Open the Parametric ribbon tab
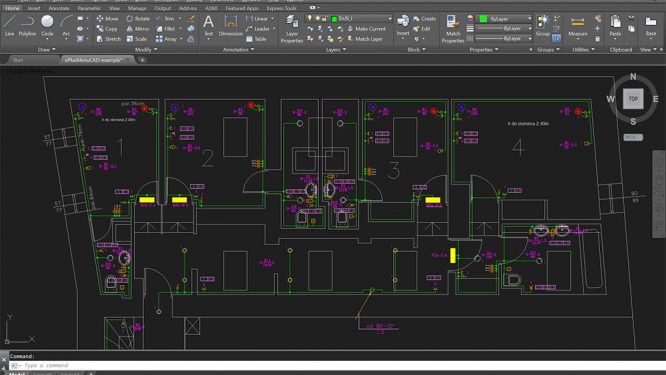 pyautogui.click(x=89, y=8)
